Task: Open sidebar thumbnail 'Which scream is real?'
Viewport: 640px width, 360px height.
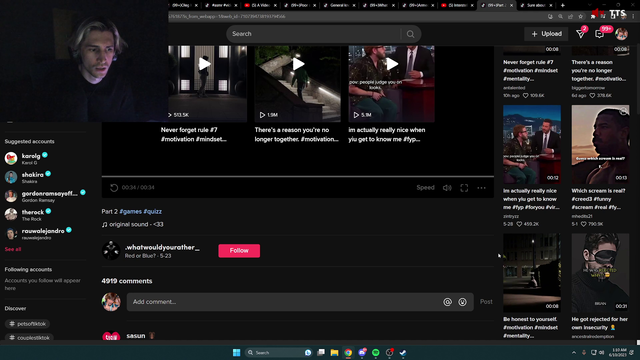Action: point(600,144)
